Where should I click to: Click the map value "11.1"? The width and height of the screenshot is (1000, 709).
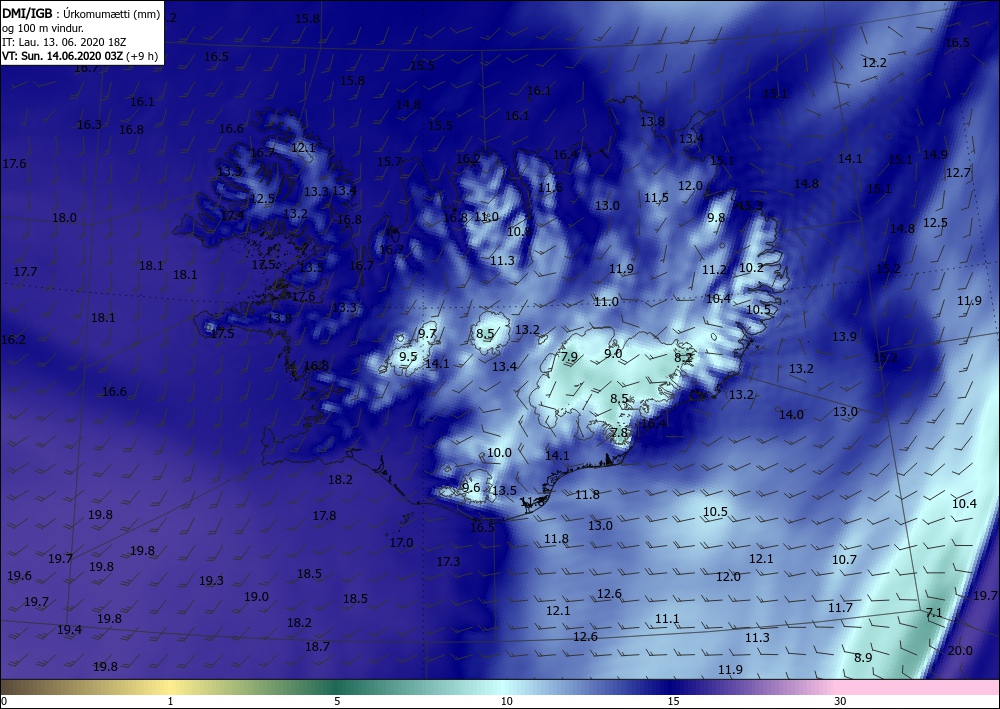point(667,618)
